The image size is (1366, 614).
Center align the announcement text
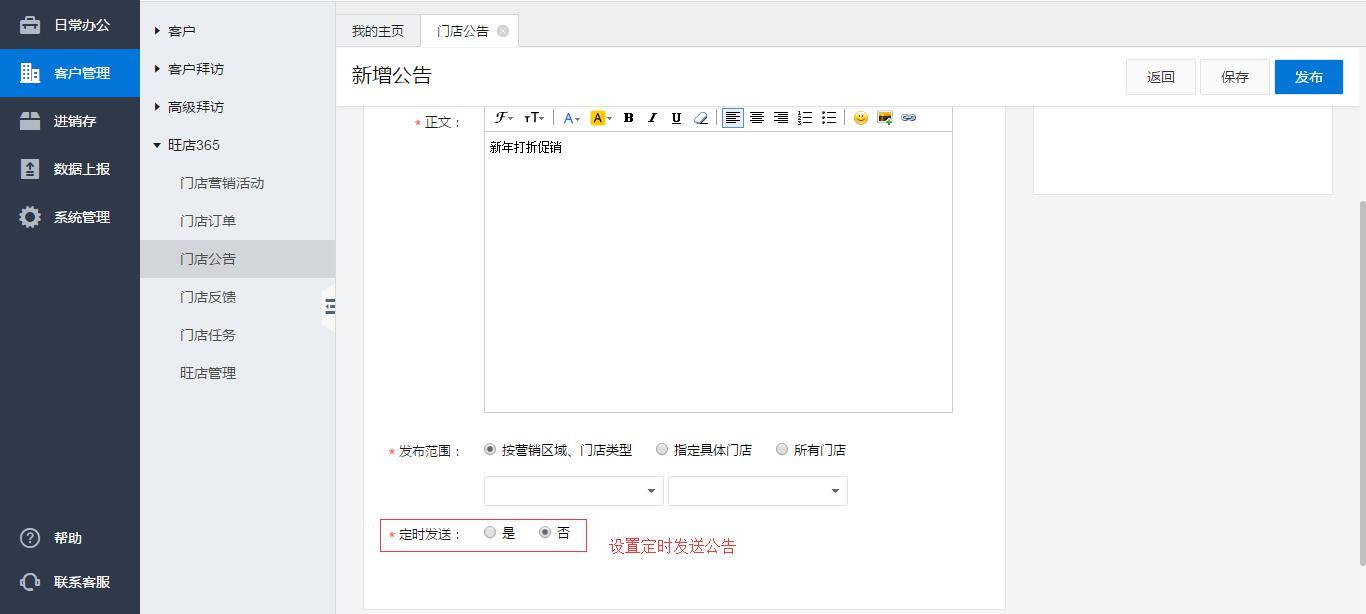[757, 118]
